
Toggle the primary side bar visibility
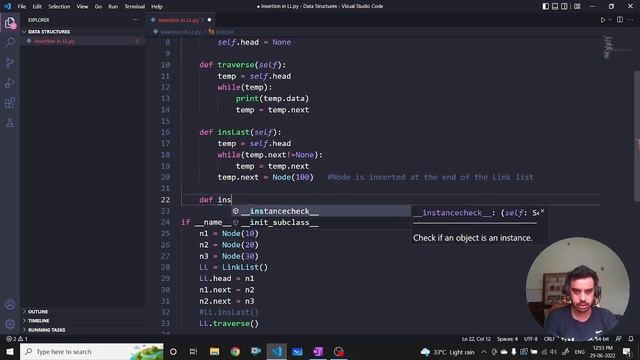tap(546, 6)
